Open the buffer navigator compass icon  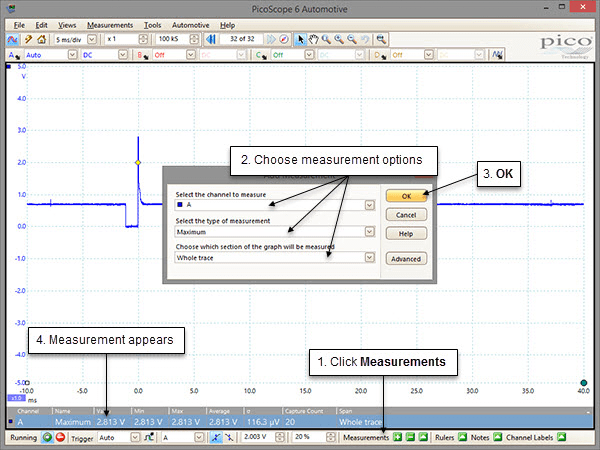(284, 39)
